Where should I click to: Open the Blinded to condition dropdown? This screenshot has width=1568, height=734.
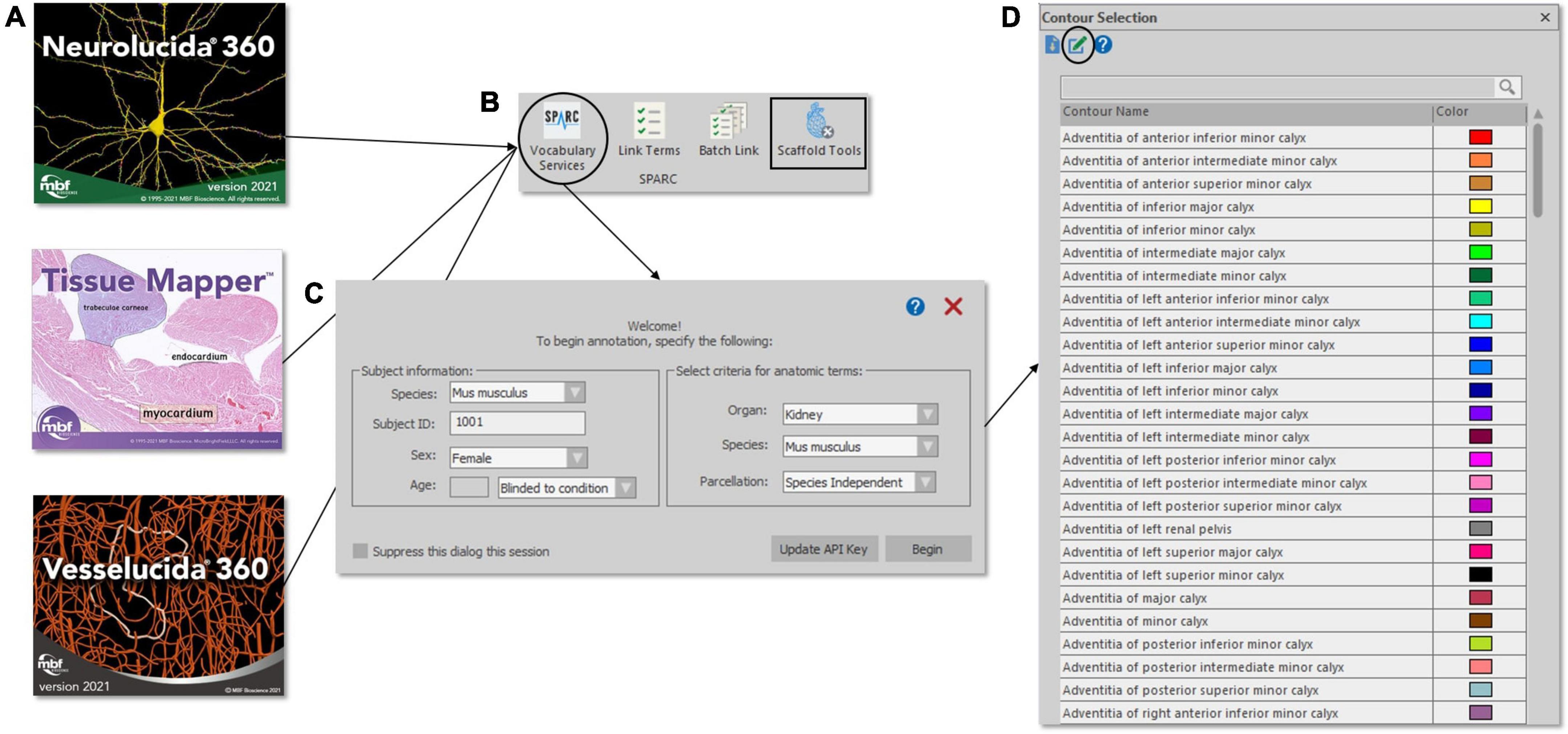(625, 488)
